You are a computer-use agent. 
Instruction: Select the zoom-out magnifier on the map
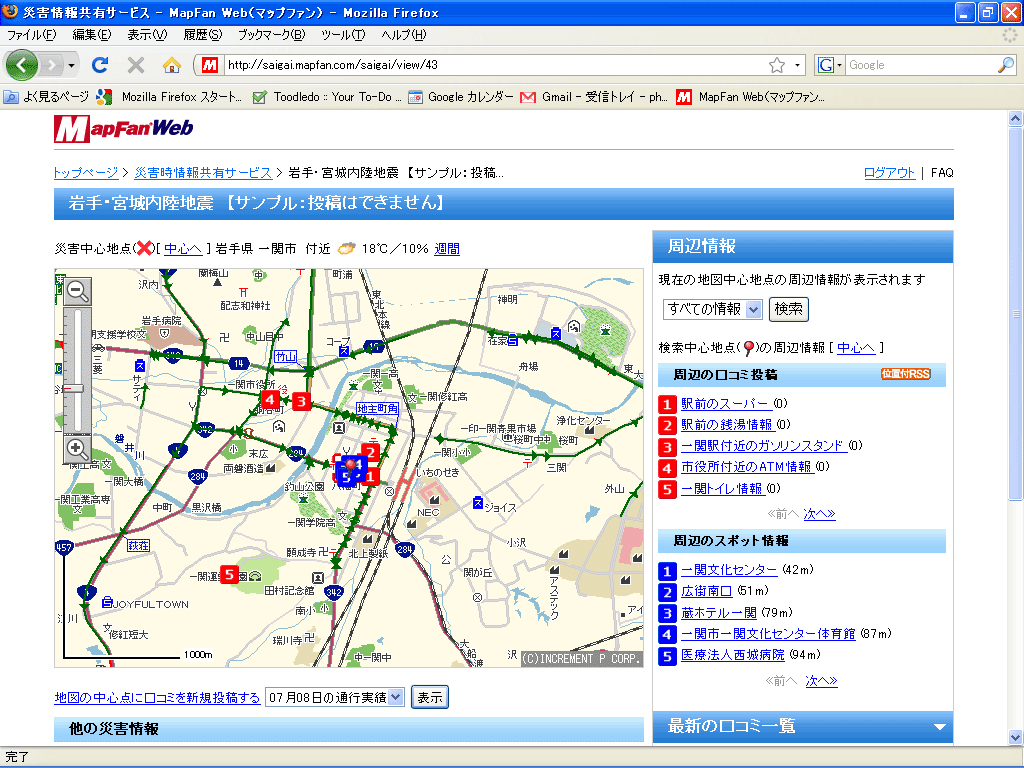77,290
